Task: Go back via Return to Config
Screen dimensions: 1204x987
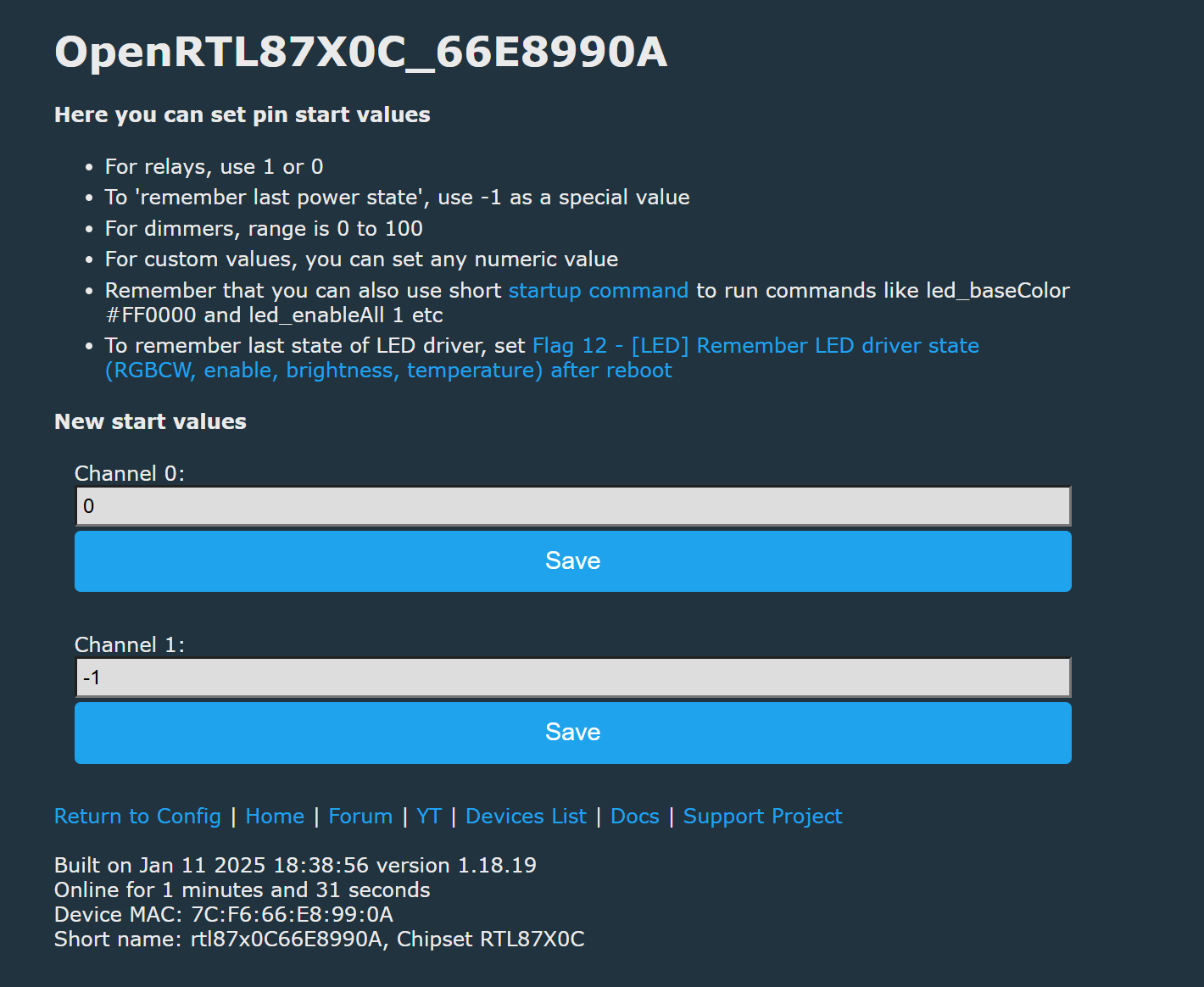Action: [137, 817]
